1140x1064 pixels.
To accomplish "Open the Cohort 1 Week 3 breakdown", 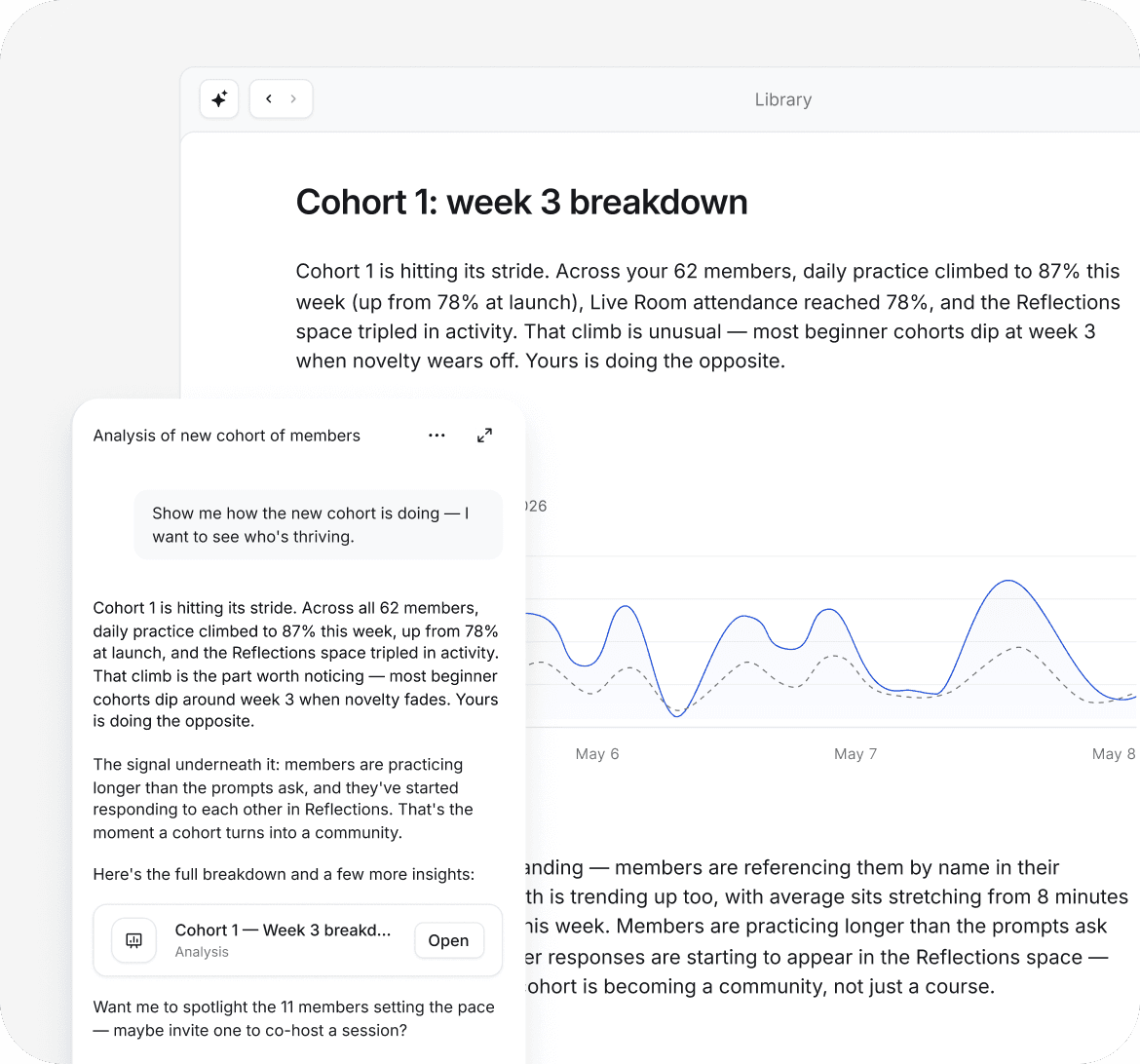I will point(448,940).
